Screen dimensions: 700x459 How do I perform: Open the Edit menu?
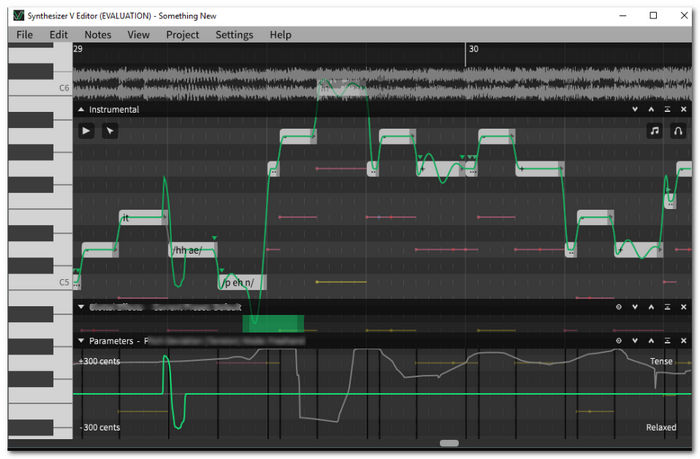click(x=58, y=34)
